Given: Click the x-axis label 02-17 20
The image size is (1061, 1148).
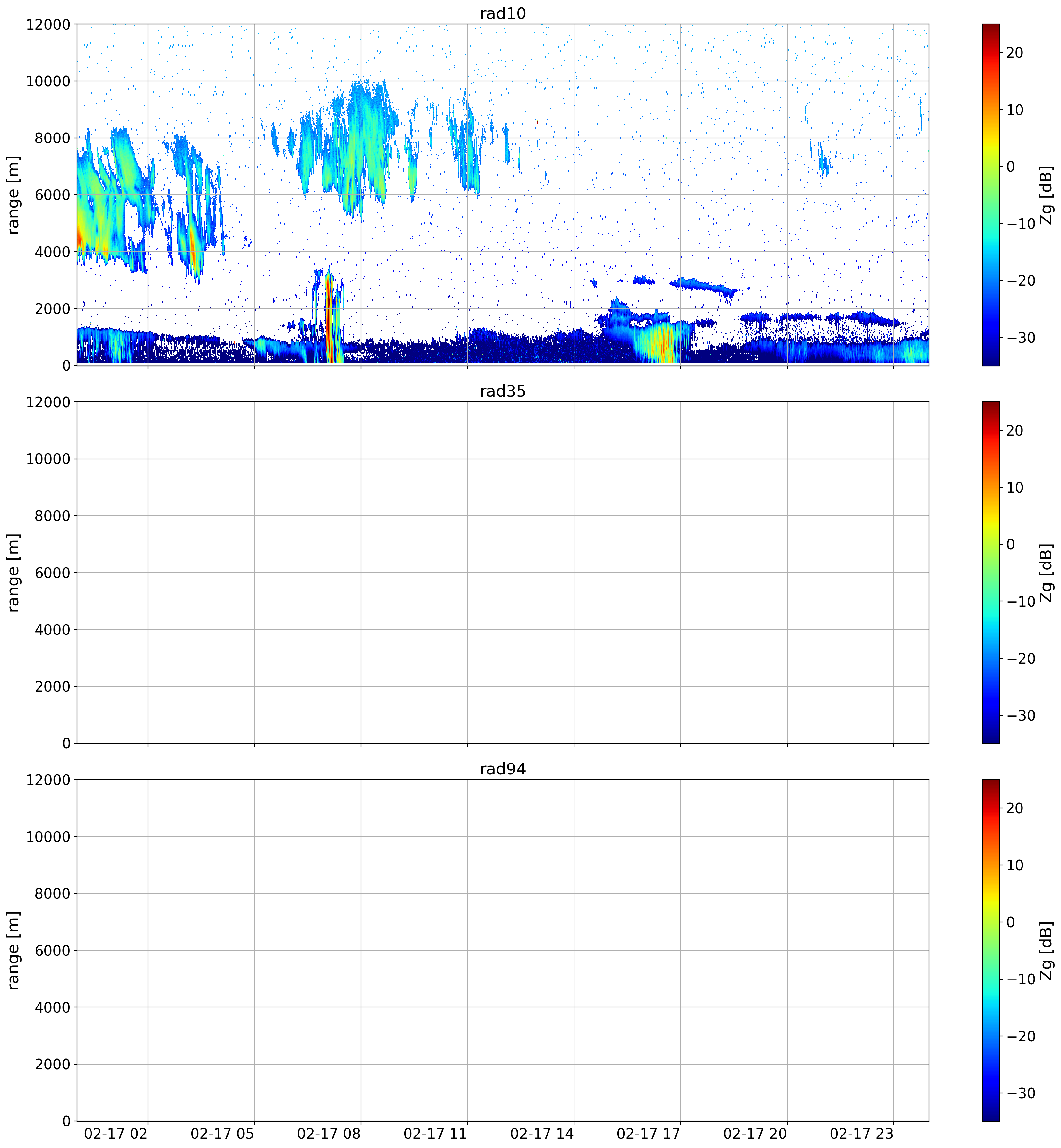Looking at the screenshot, I should click(x=755, y=1134).
